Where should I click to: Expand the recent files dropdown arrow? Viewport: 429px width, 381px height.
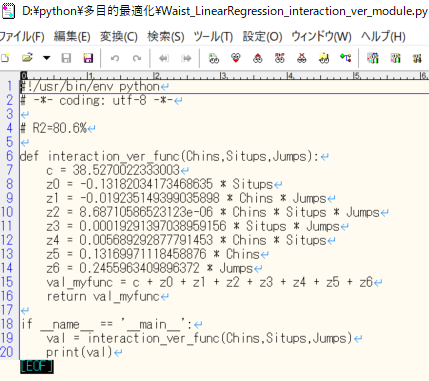(46, 58)
